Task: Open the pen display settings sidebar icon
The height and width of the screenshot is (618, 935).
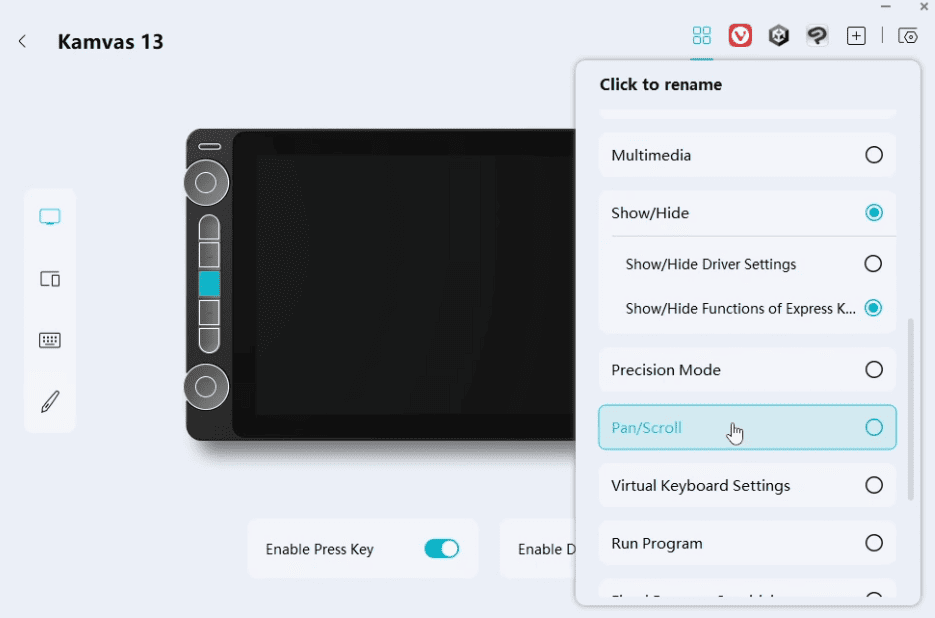Action: pyautogui.click(x=50, y=217)
